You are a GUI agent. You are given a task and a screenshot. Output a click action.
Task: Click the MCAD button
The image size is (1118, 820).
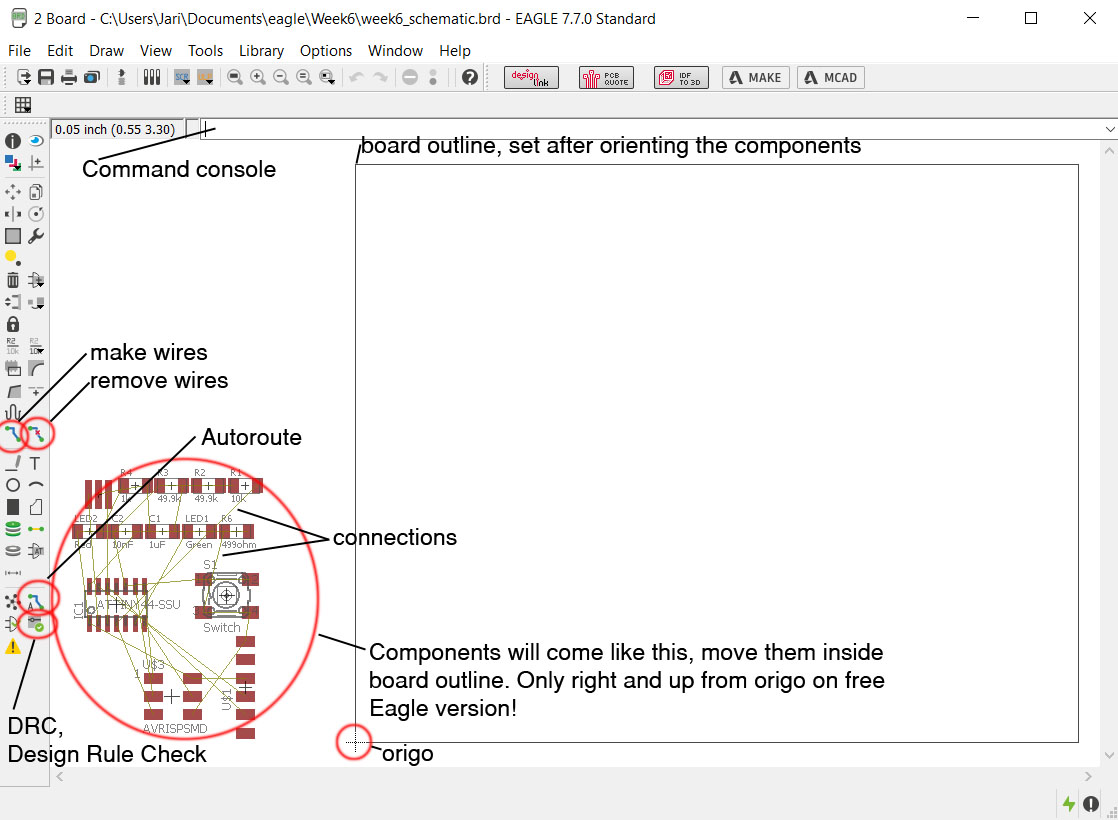click(831, 77)
